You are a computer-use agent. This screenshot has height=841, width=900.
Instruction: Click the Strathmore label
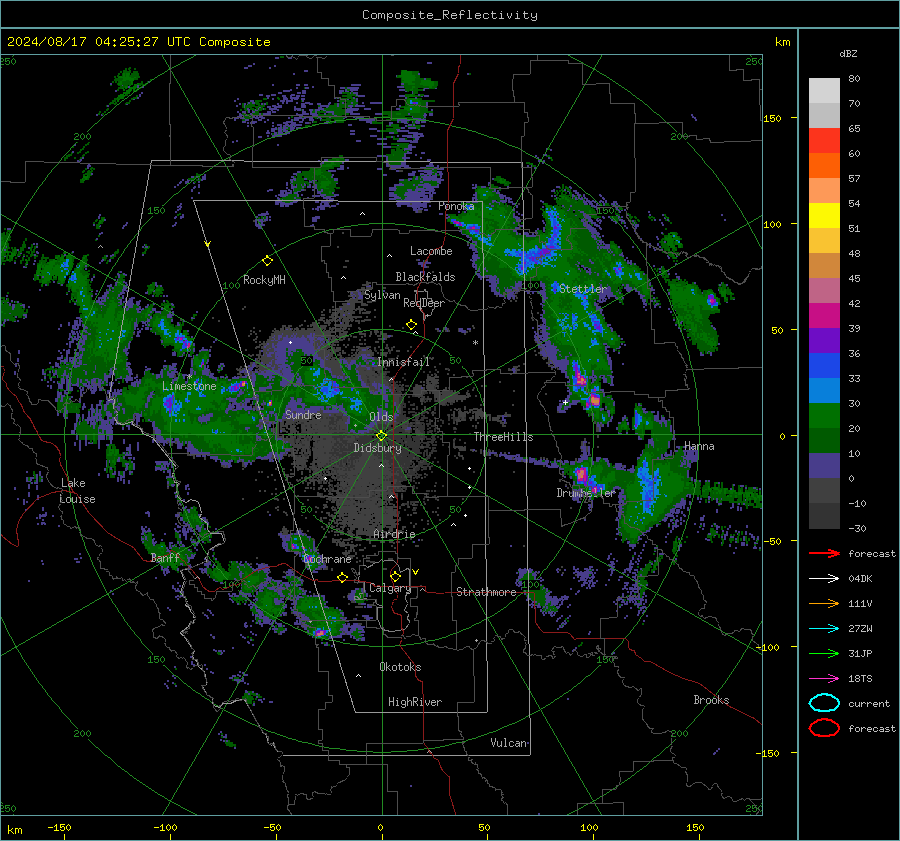tap(487, 592)
